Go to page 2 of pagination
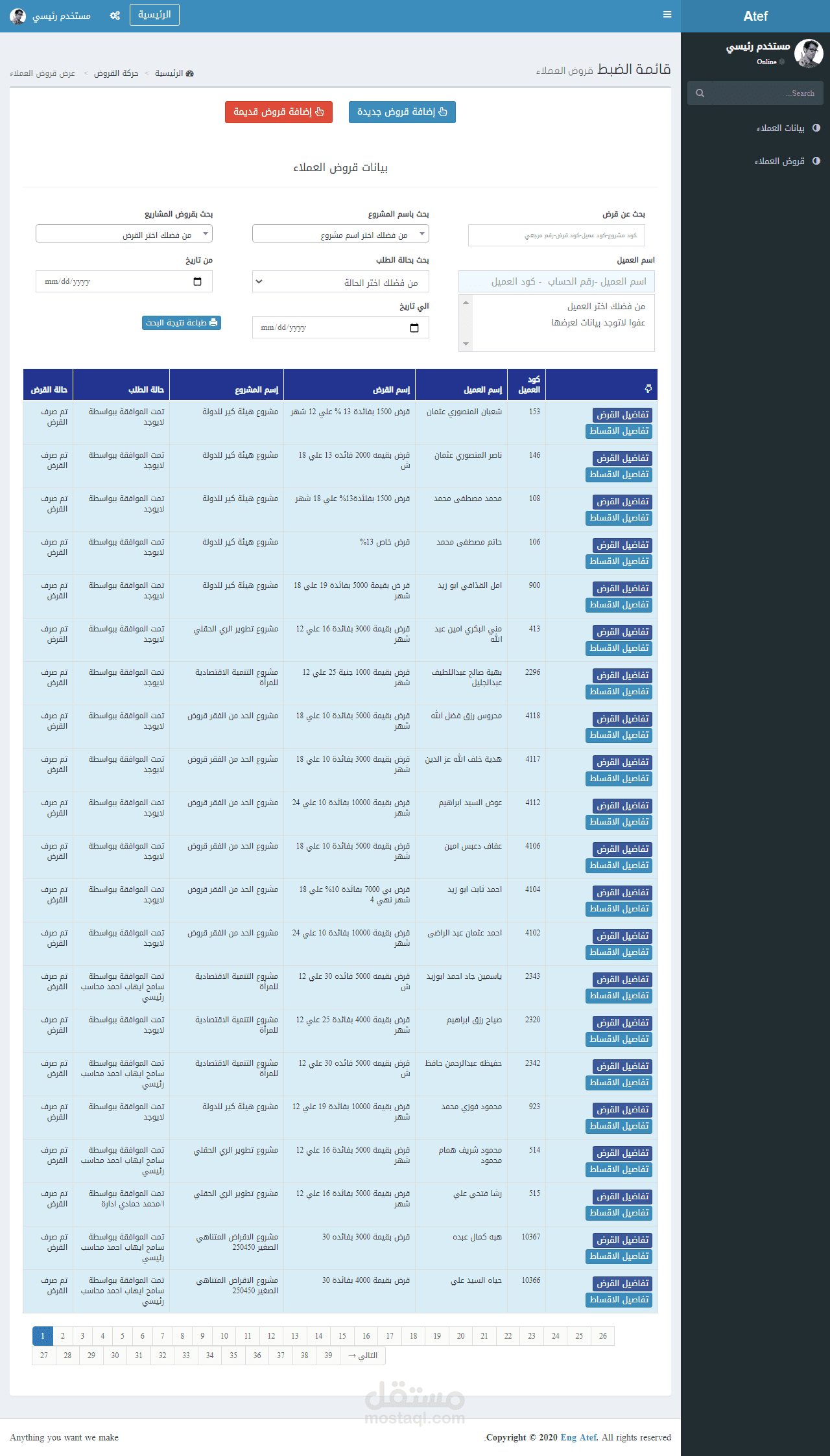 [62, 1336]
